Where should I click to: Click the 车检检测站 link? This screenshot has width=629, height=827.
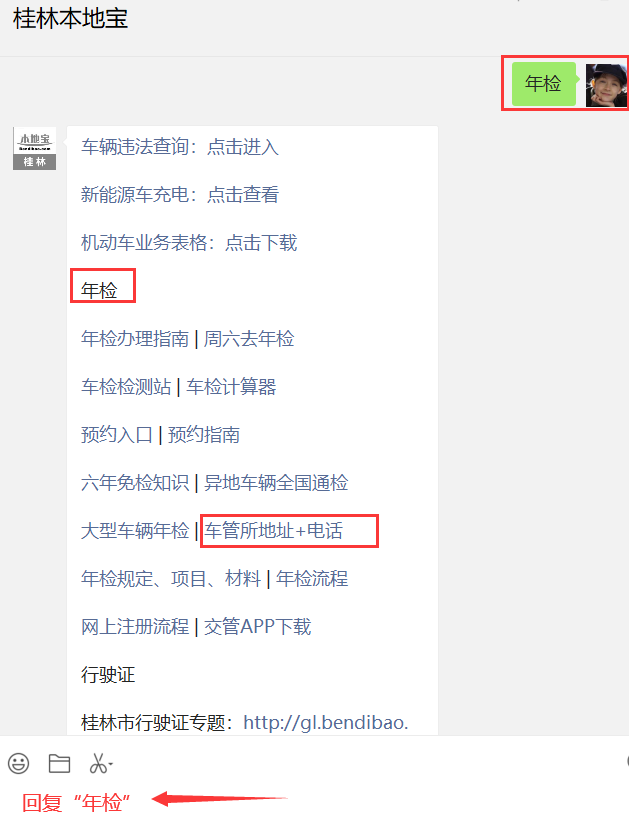[x=125, y=387]
